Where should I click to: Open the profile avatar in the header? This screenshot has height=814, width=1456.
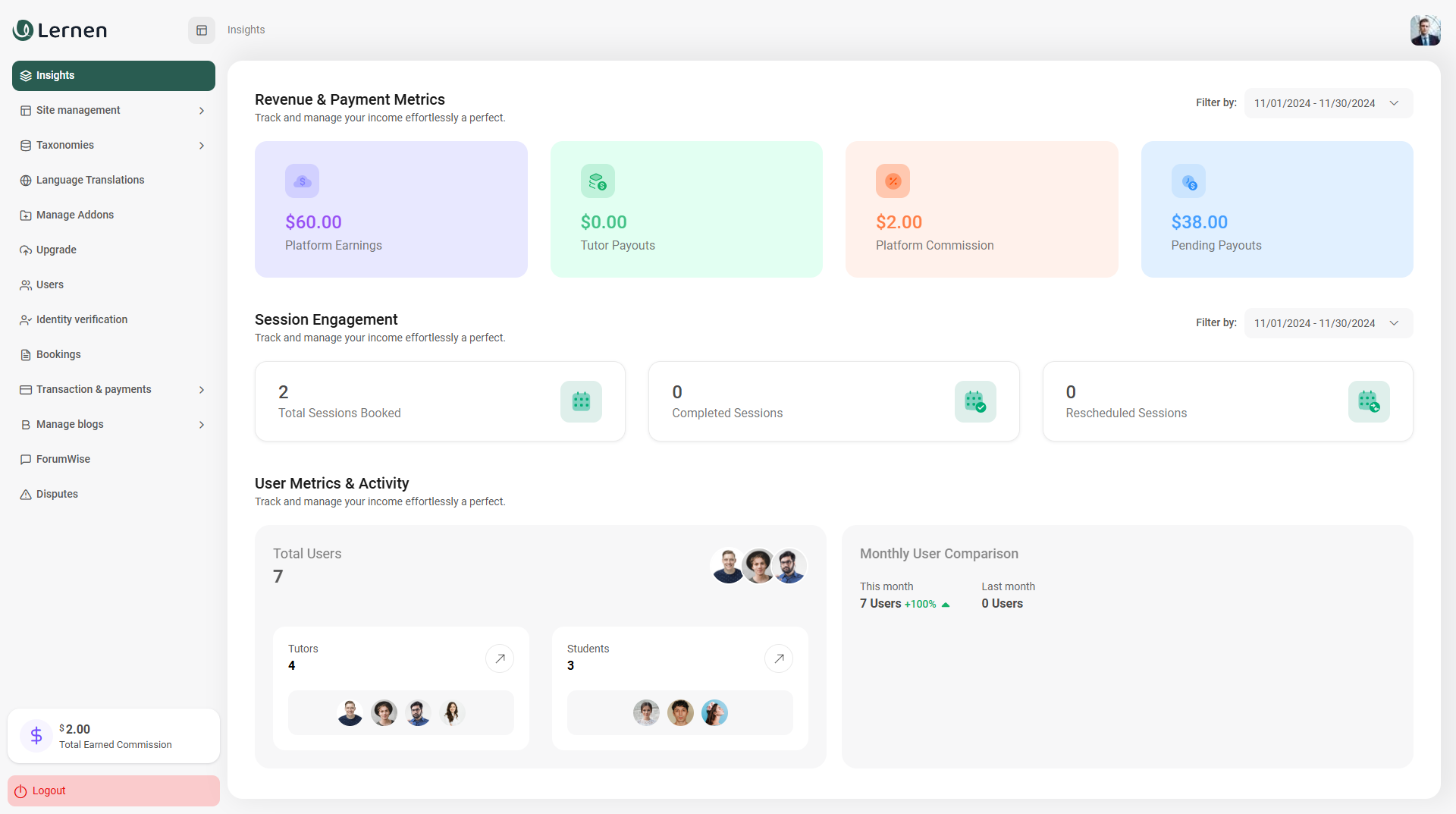(x=1425, y=30)
